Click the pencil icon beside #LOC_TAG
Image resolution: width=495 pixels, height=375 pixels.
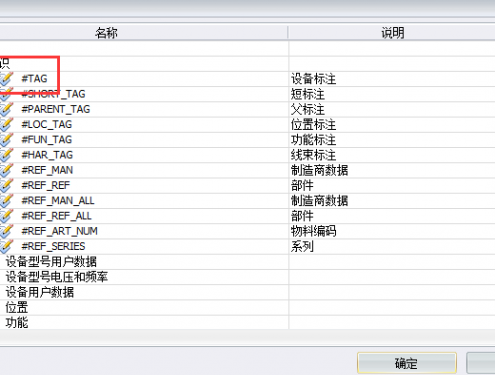click(6, 125)
